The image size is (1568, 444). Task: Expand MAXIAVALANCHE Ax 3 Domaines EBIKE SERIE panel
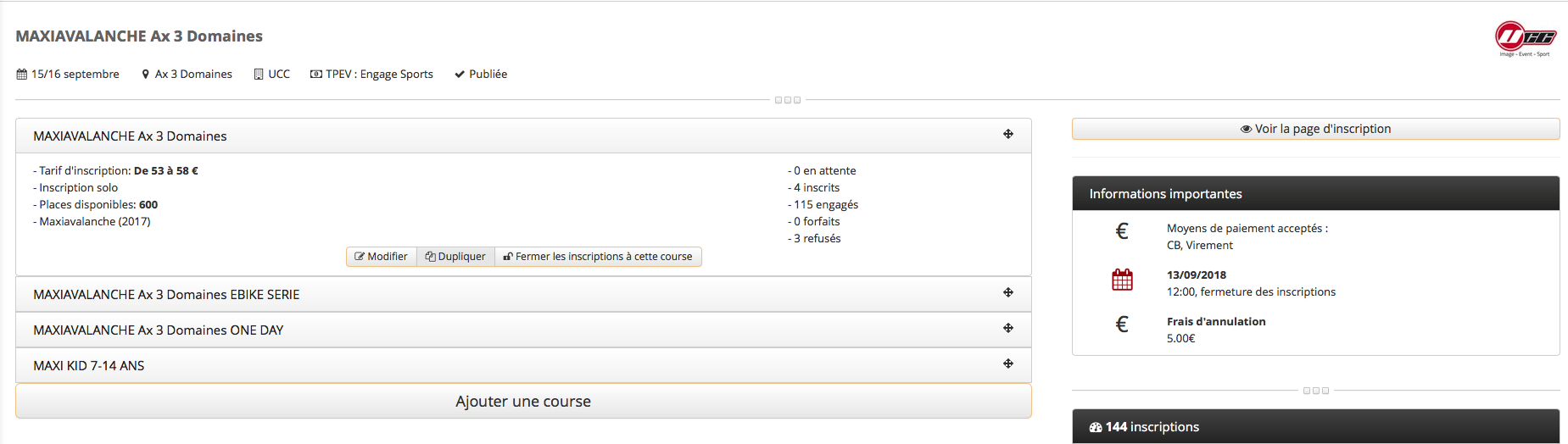[523, 294]
